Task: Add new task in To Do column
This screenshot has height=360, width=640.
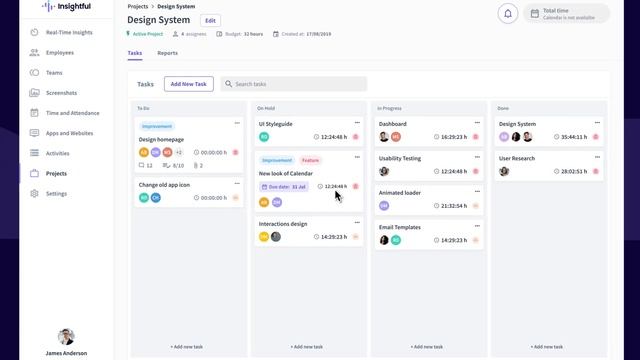Action: (x=187, y=347)
